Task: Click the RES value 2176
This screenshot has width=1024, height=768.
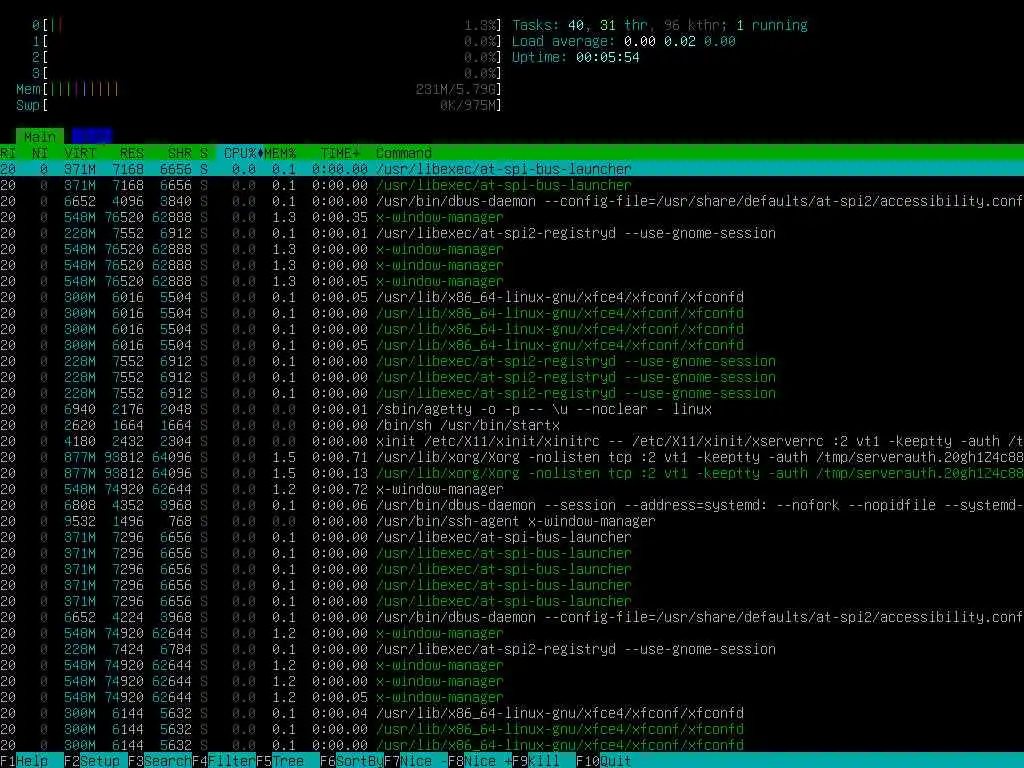Action: pos(128,409)
